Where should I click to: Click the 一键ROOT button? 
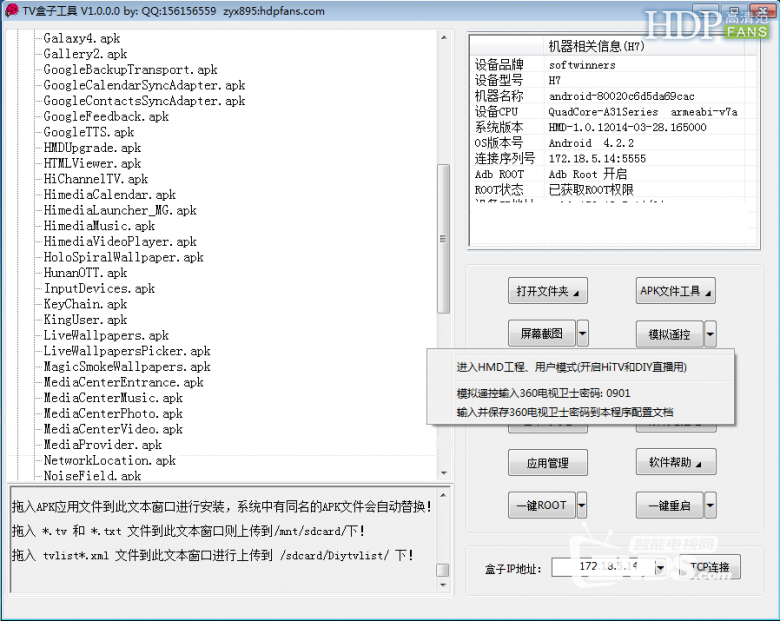(x=542, y=506)
